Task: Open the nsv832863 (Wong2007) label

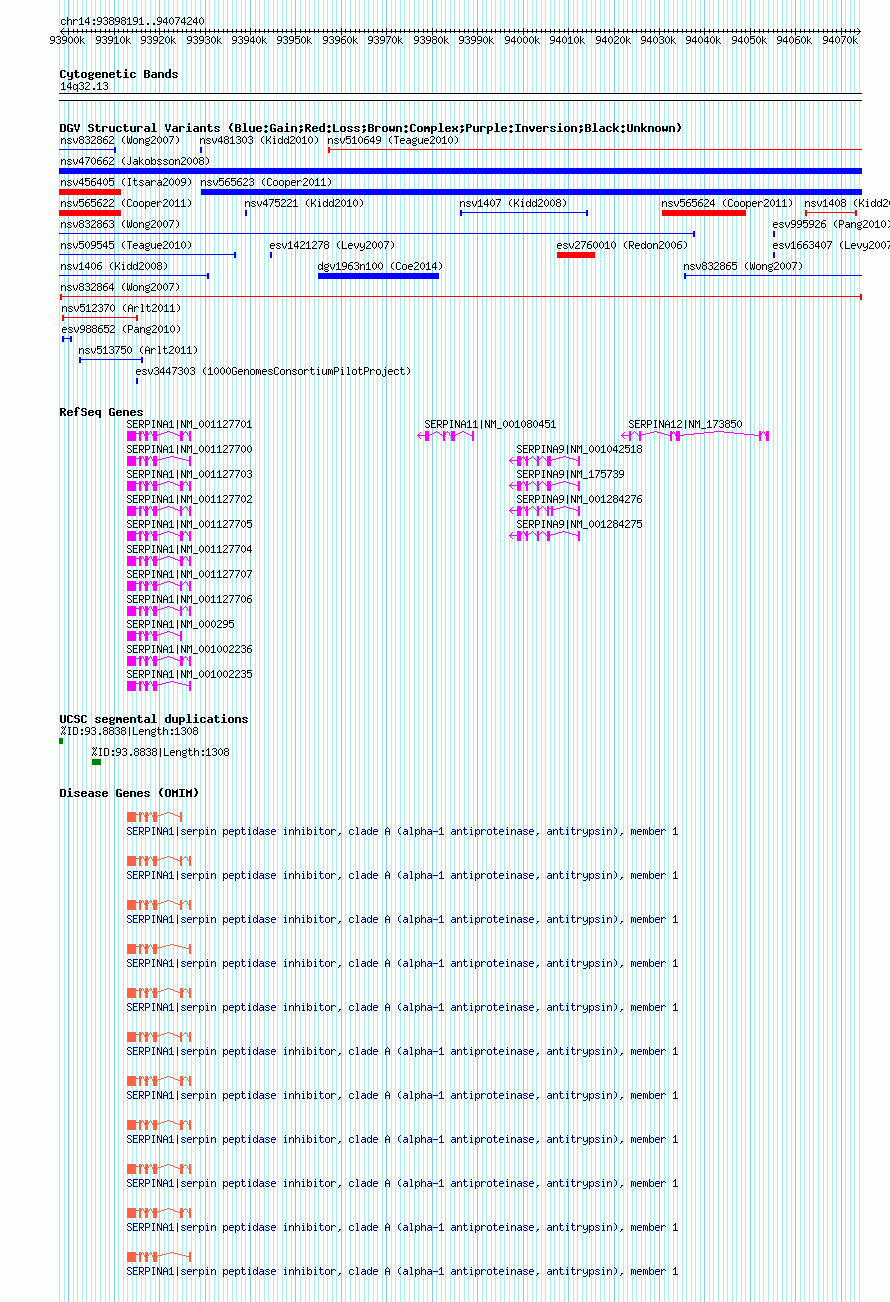Action: click(x=120, y=224)
